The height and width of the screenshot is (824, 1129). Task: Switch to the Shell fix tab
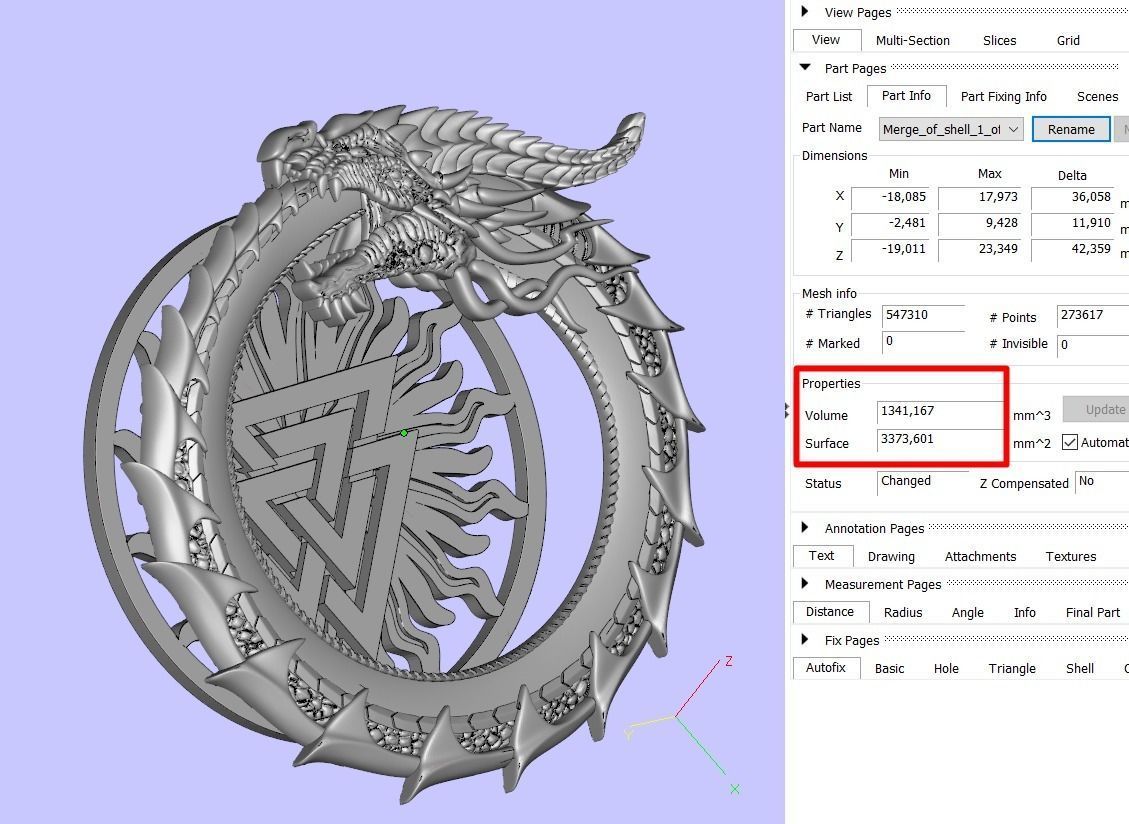coord(1079,669)
